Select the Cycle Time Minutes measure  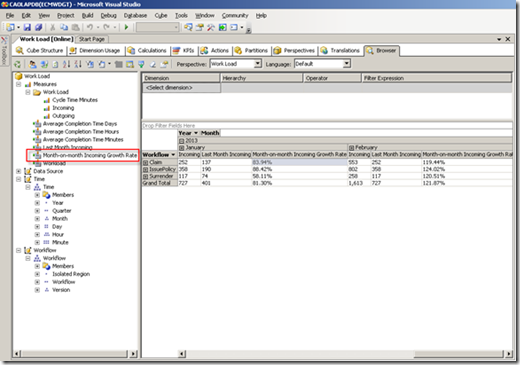(75, 100)
